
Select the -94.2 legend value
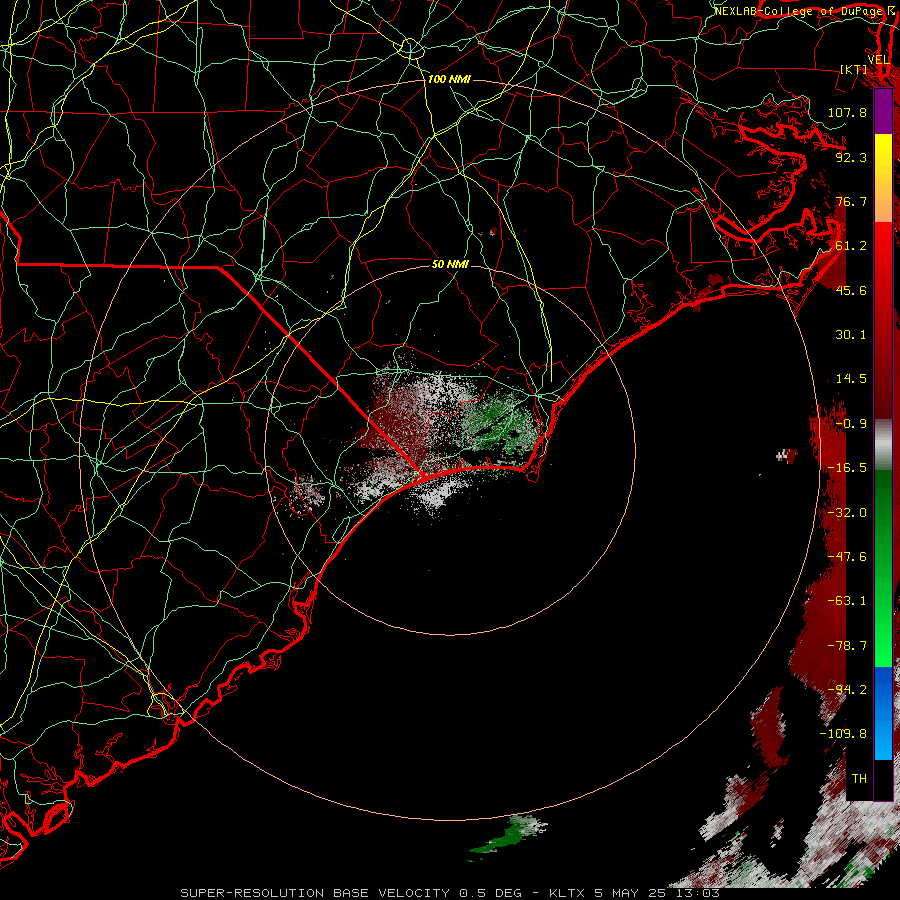click(847, 690)
